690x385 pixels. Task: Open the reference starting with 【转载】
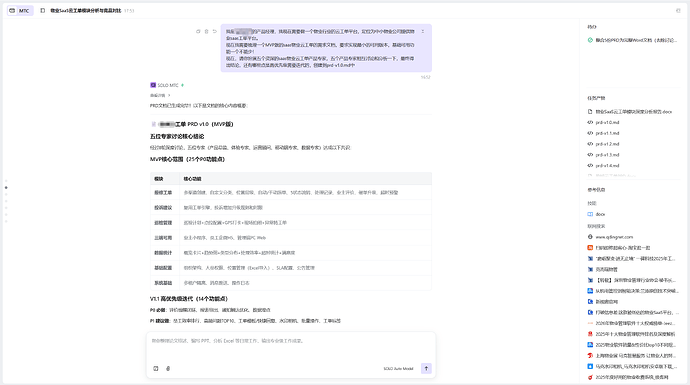(x=632, y=280)
